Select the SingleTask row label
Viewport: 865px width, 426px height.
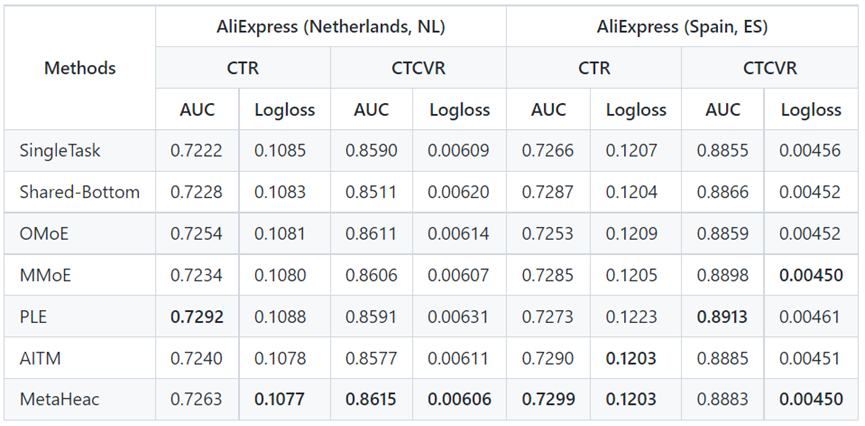(x=60, y=151)
